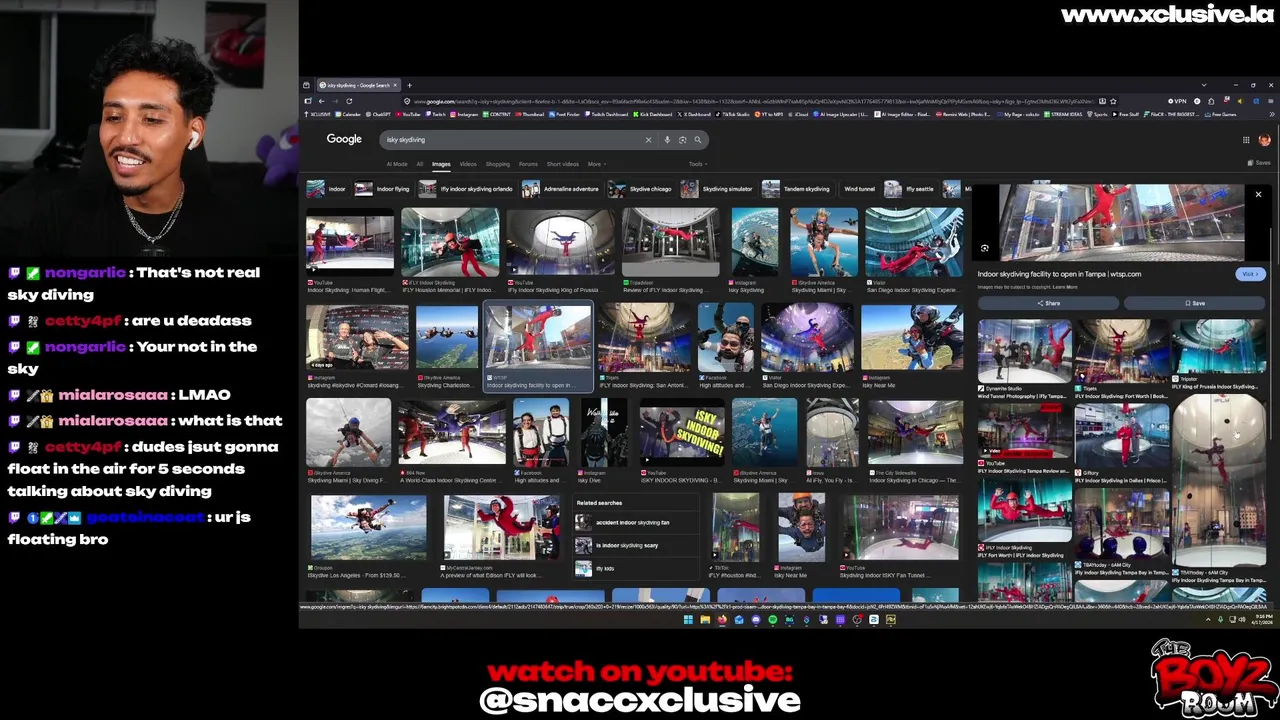Open Spotify from the taskbar
This screenshot has height=720, width=1280.
point(773,619)
